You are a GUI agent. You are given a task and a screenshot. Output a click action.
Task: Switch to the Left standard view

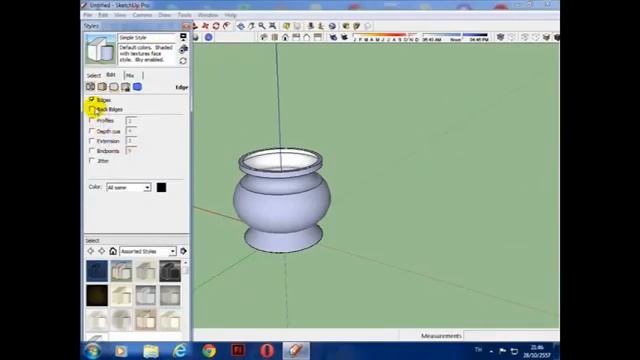coord(317,37)
